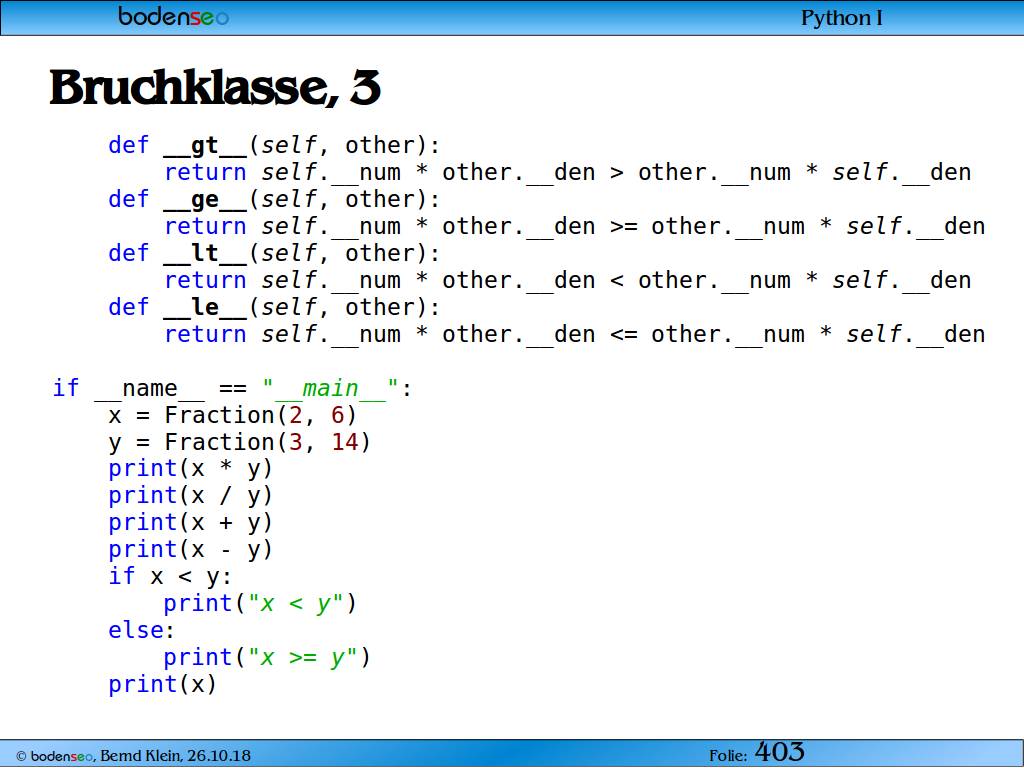
Task: Click the slide title "Bruchklasse, 3"
Action: click(x=215, y=87)
